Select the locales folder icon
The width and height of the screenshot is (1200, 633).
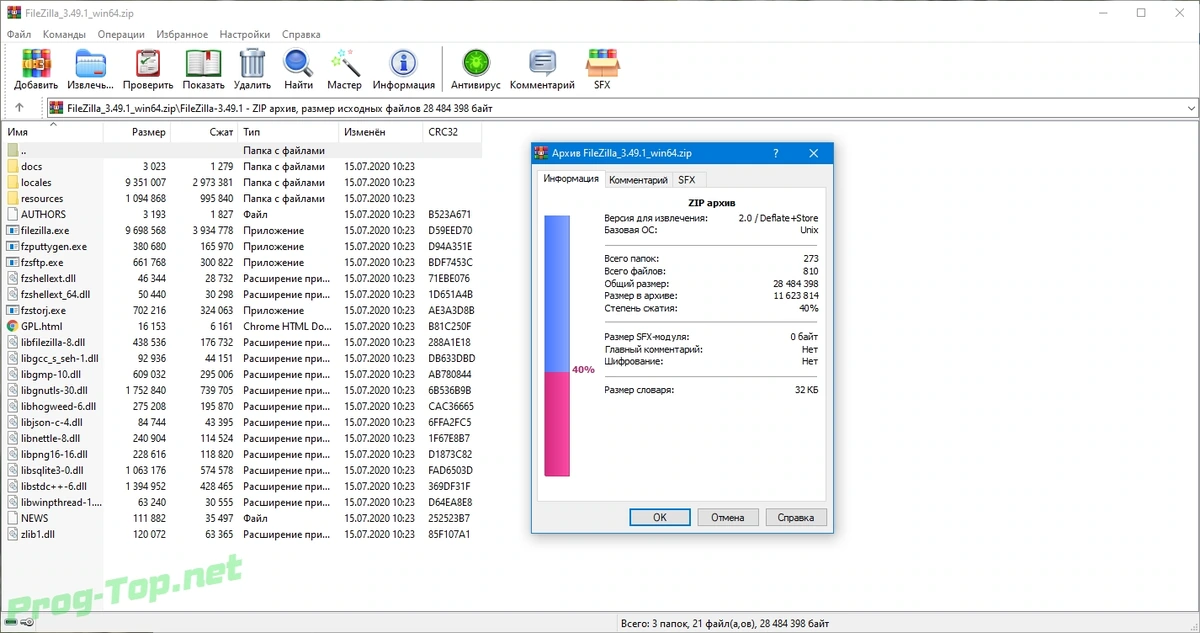click(13, 182)
